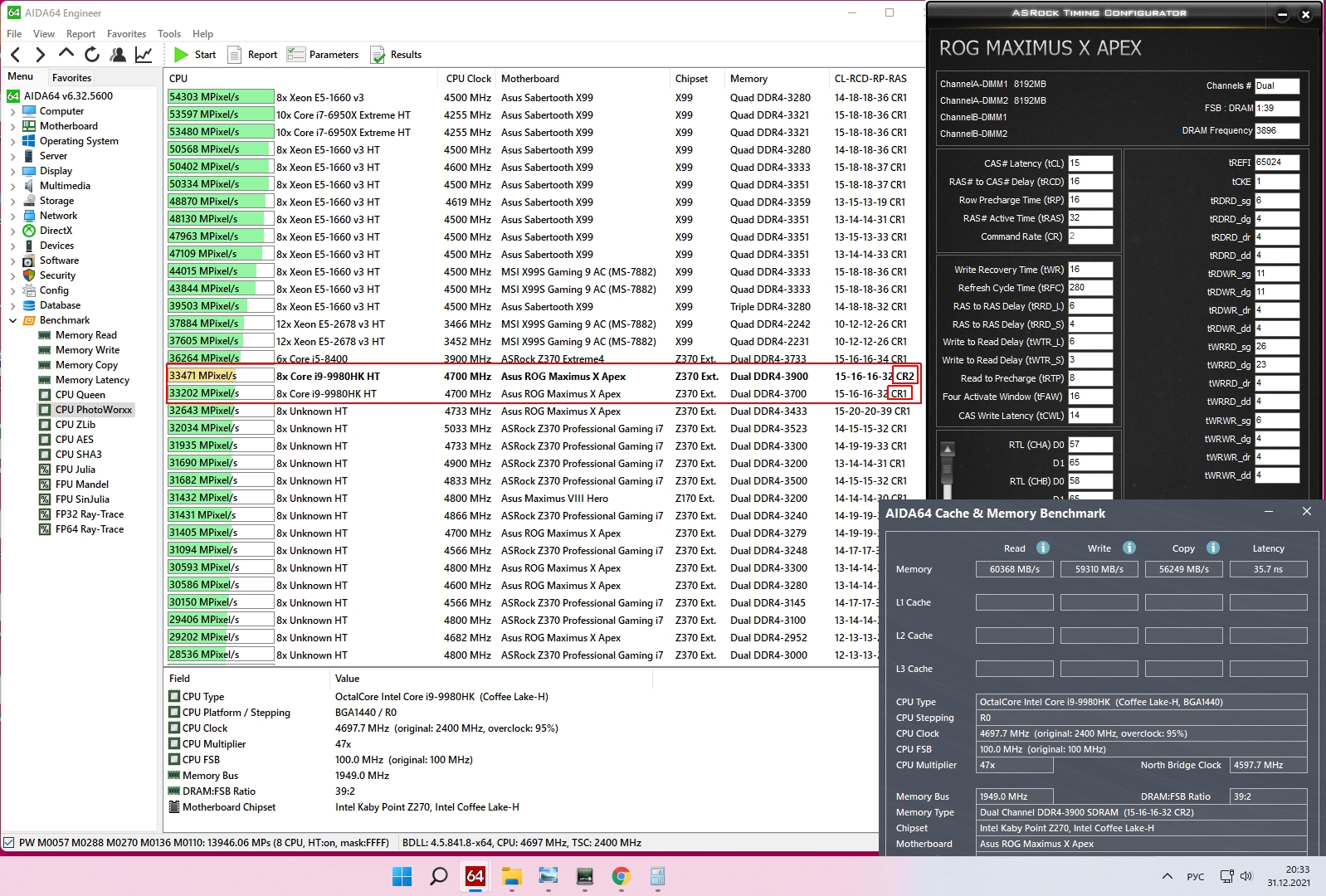This screenshot has height=896, width=1326.
Task: Sort results by the CPU Clock column
Action: (468, 79)
